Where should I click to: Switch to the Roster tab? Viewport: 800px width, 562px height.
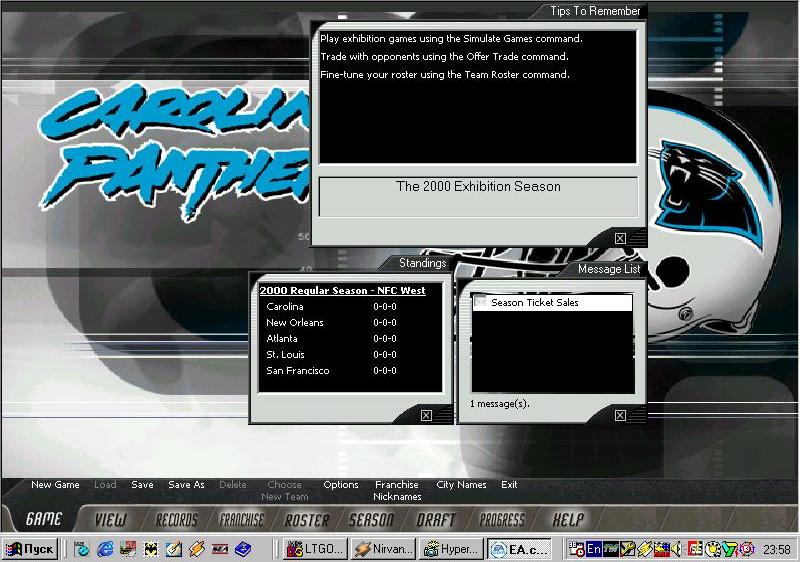(306, 520)
